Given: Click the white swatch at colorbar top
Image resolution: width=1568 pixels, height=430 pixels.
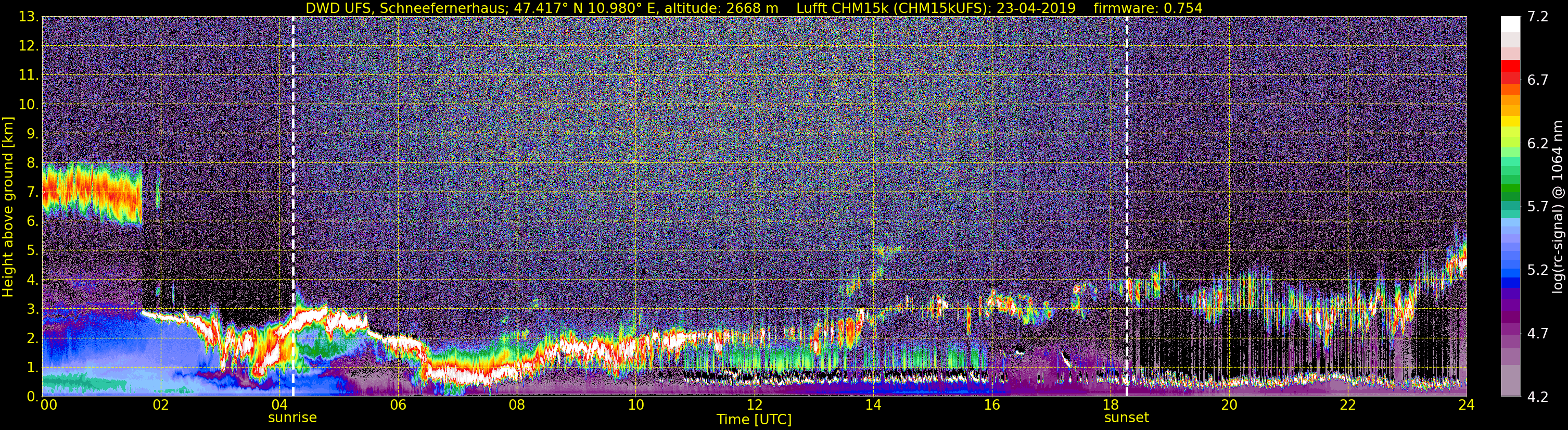Looking at the screenshot, I should (x=1510, y=24).
